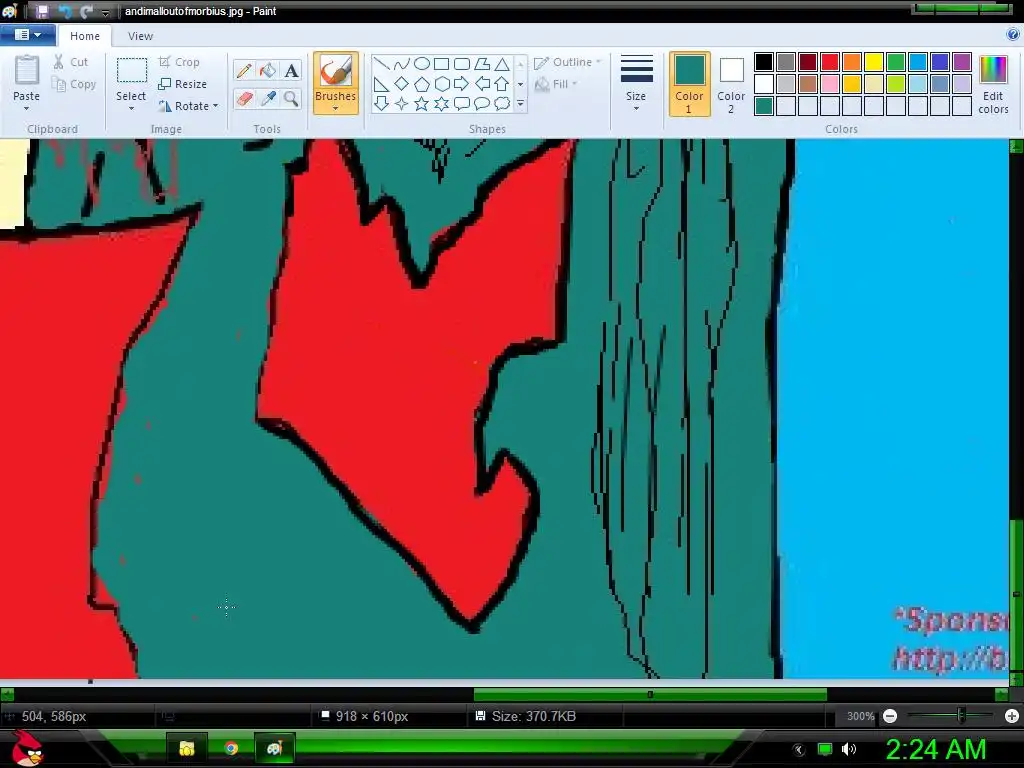Click the zoom in plus button
Screen dimensions: 1024x768
click(1012, 716)
